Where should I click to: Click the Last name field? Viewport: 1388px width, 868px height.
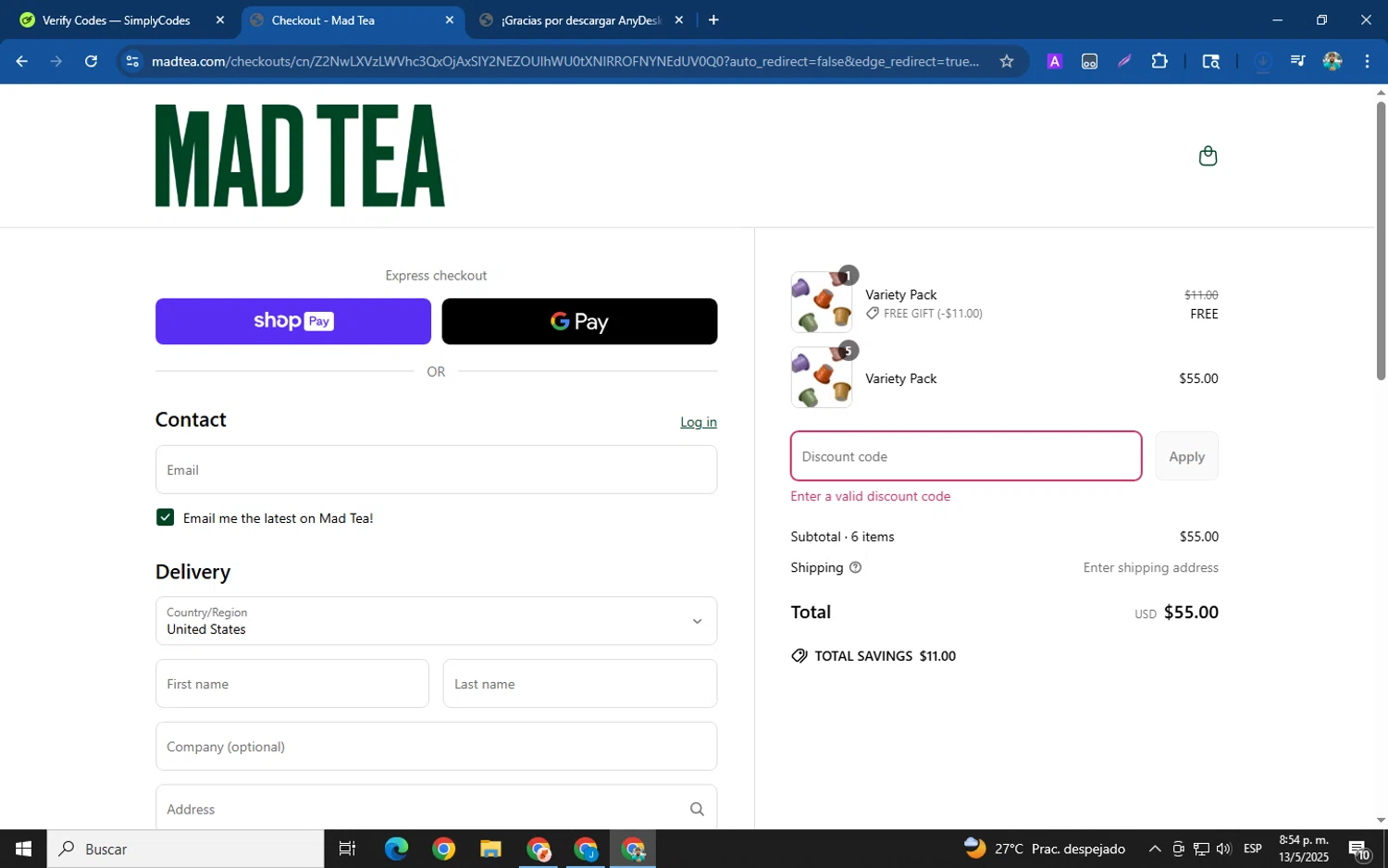[x=580, y=684]
